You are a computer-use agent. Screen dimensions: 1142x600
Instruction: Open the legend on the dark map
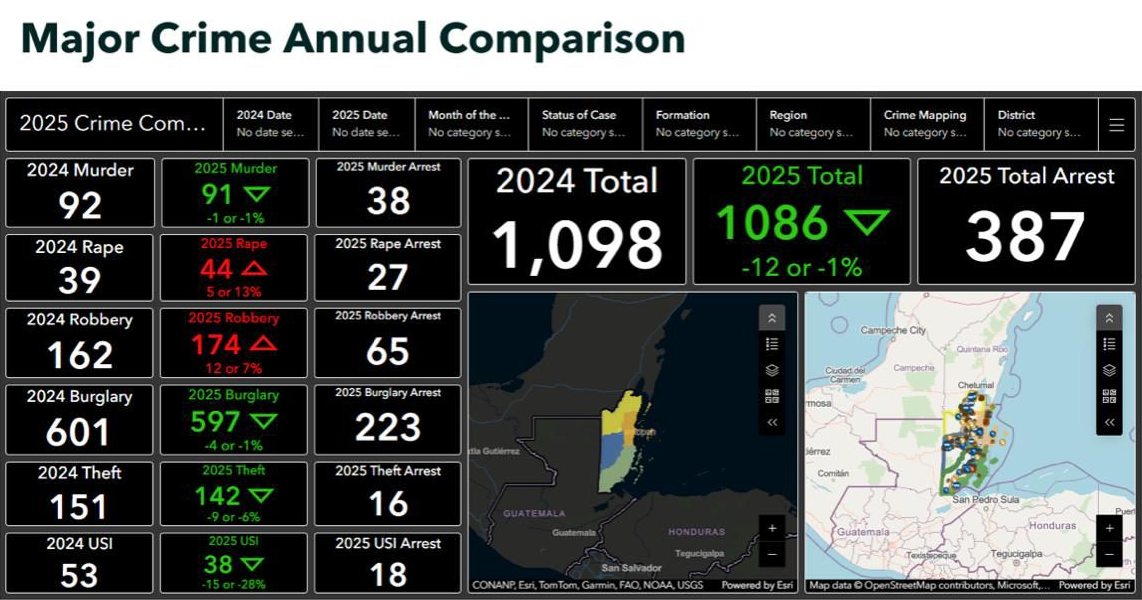coord(772,344)
